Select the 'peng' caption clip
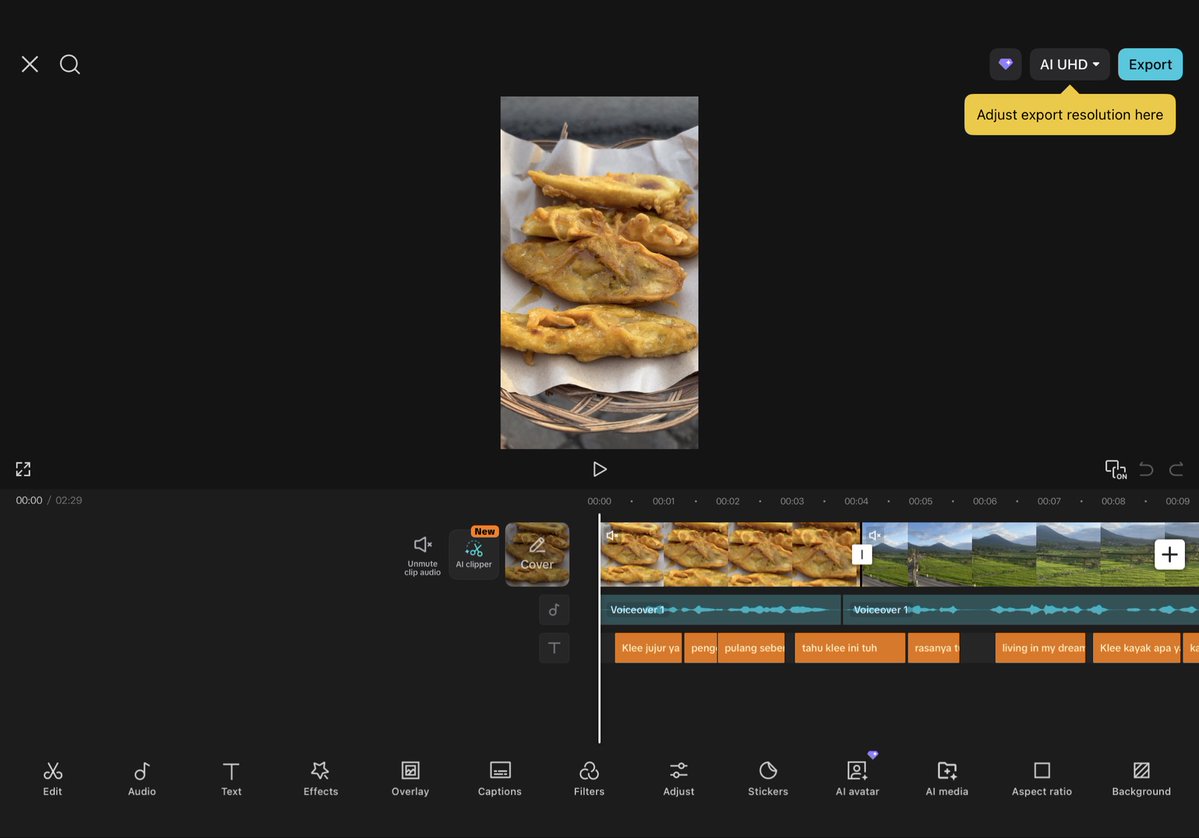This screenshot has height=838, width=1199. click(x=700, y=648)
